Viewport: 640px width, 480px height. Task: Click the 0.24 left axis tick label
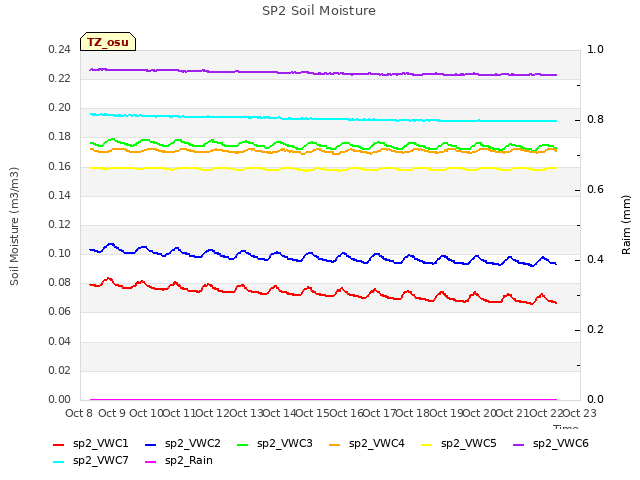coord(60,50)
